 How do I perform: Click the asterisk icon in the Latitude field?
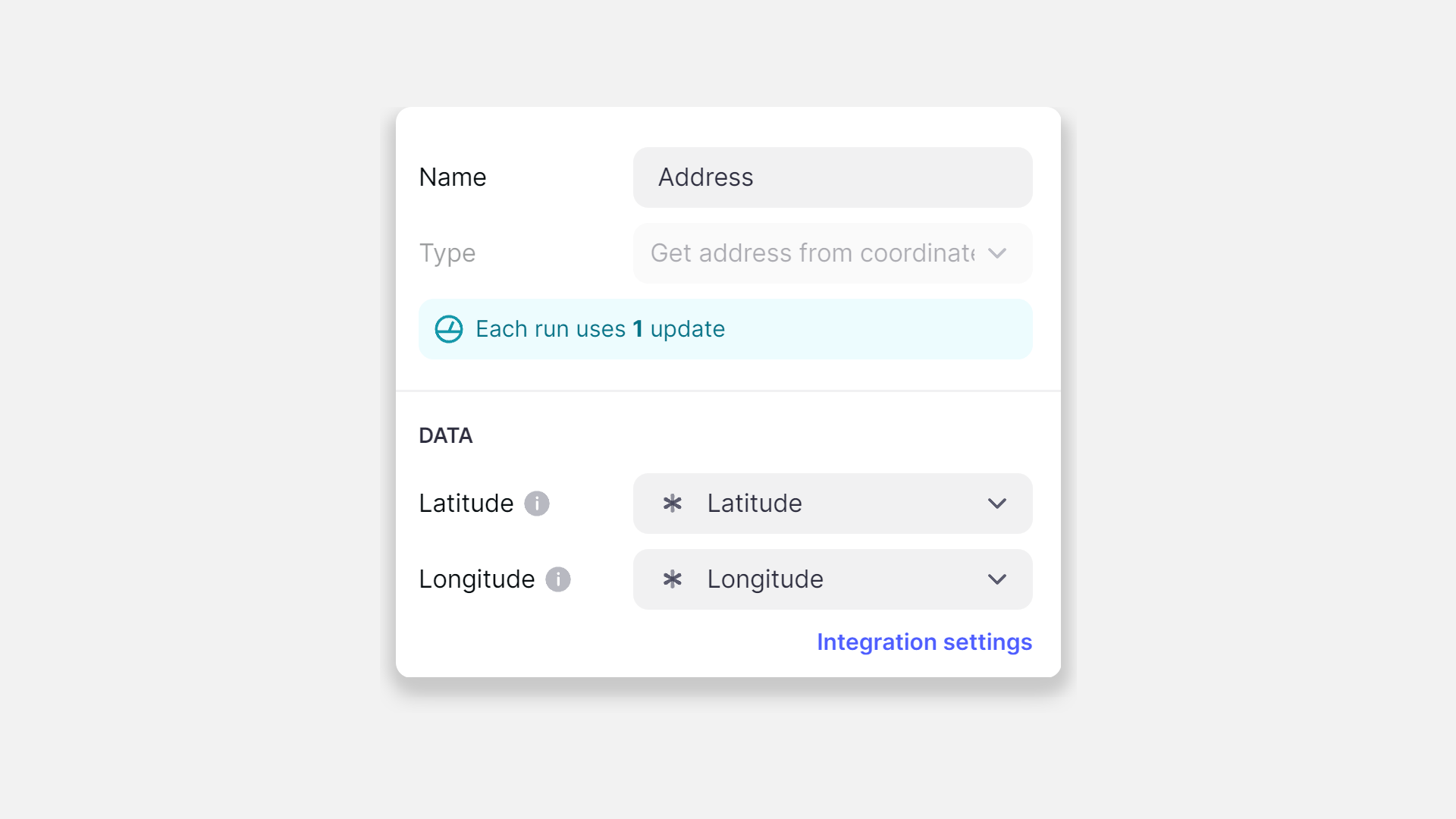673,504
